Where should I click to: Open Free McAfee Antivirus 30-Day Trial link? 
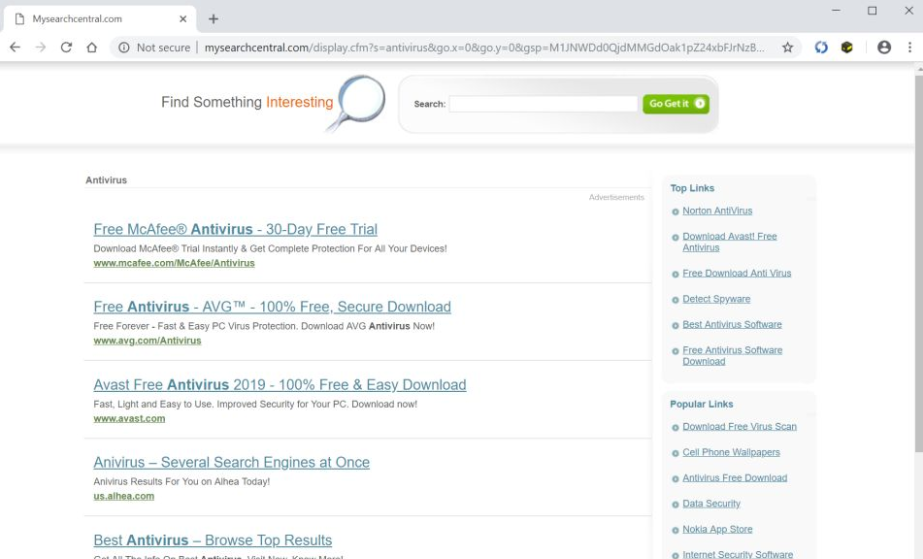(x=235, y=229)
